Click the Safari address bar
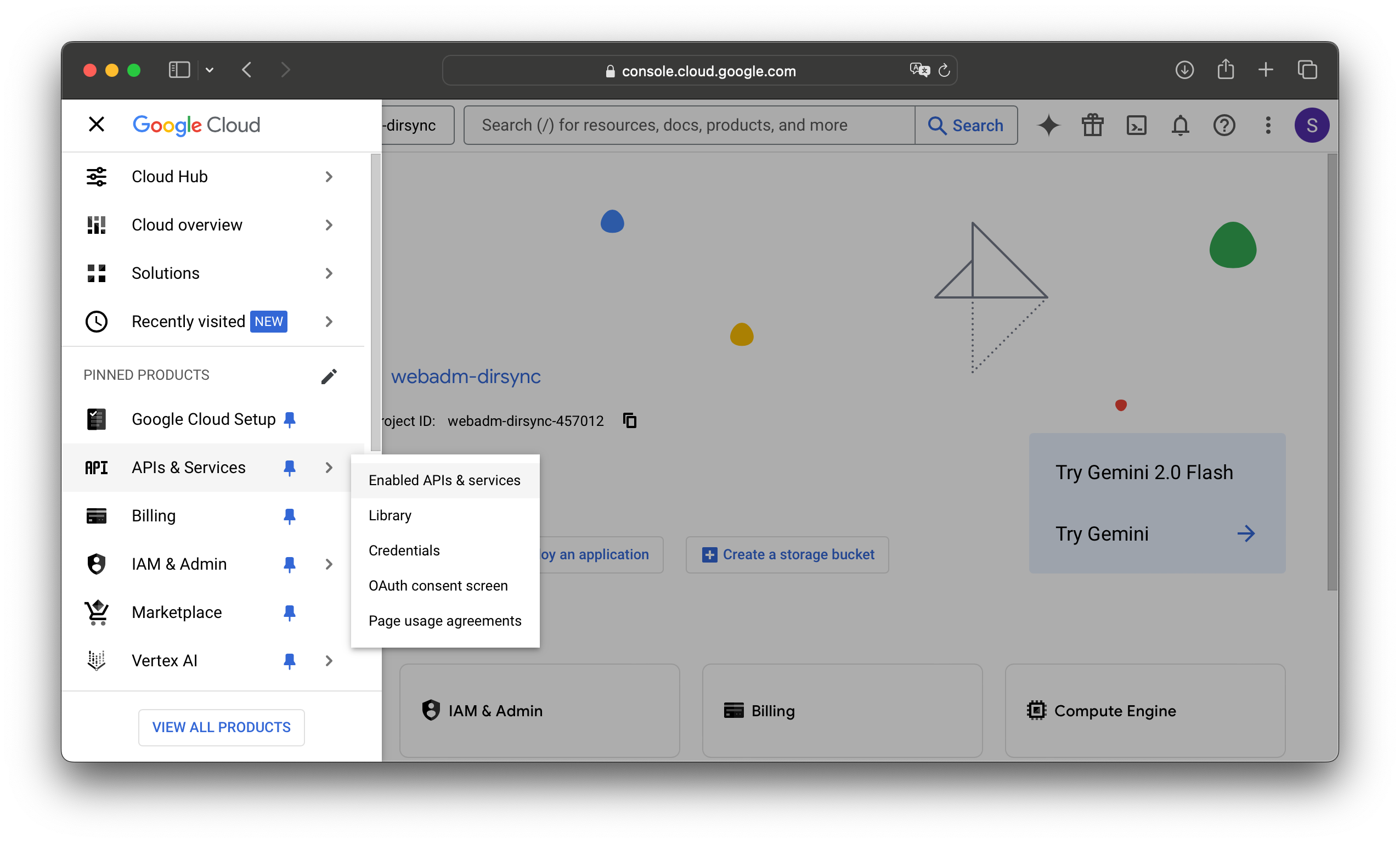The image size is (1400, 843). 699,70
